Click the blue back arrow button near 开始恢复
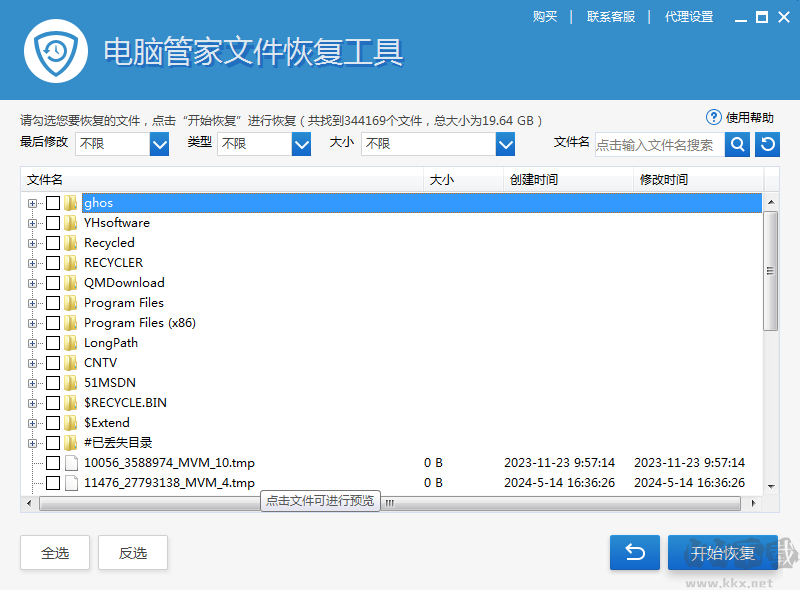 click(634, 552)
